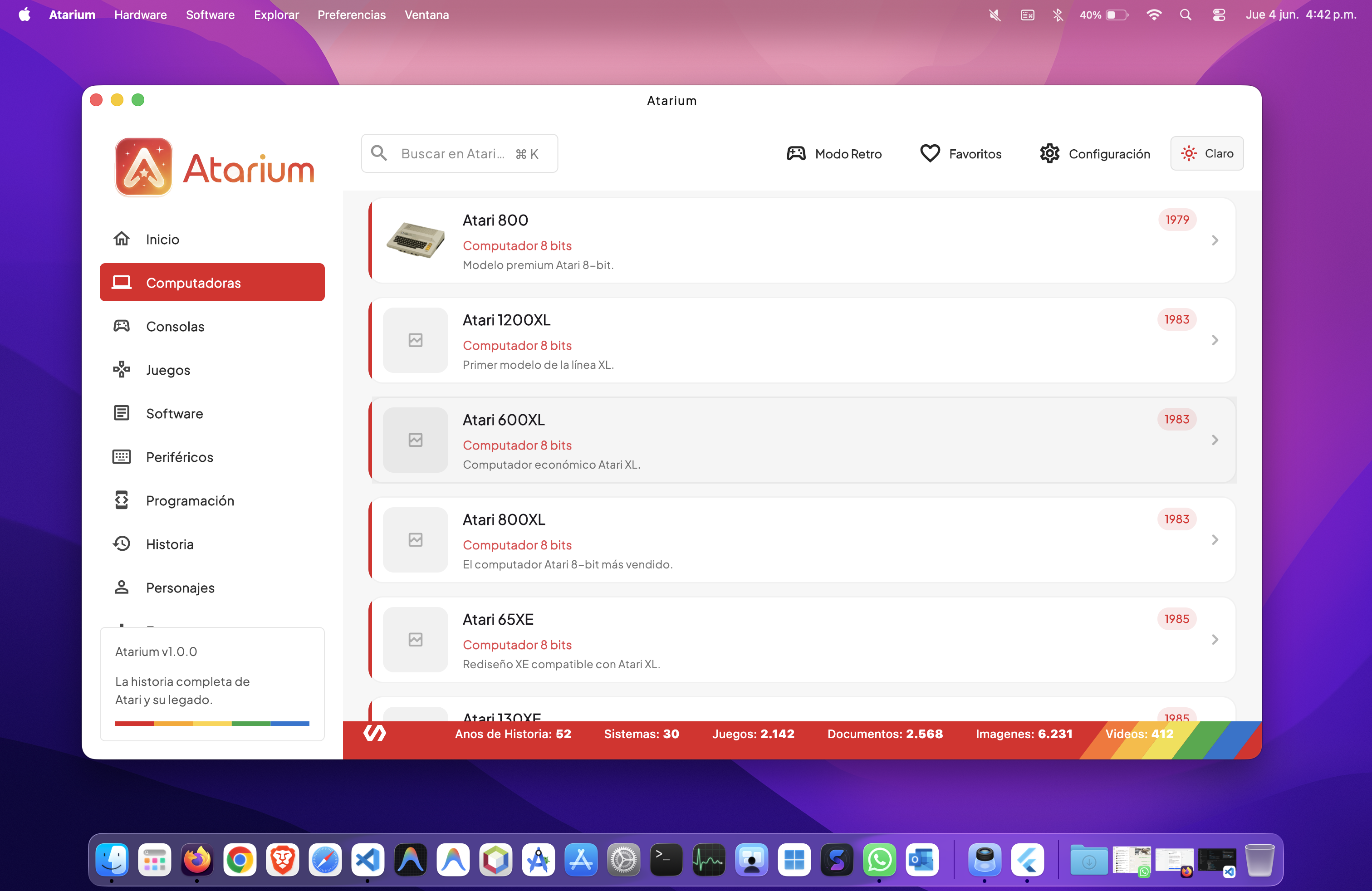Click 'Videos: 412' status entry
The width and height of the screenshot is (1372, 891).
pos(1139,734)
